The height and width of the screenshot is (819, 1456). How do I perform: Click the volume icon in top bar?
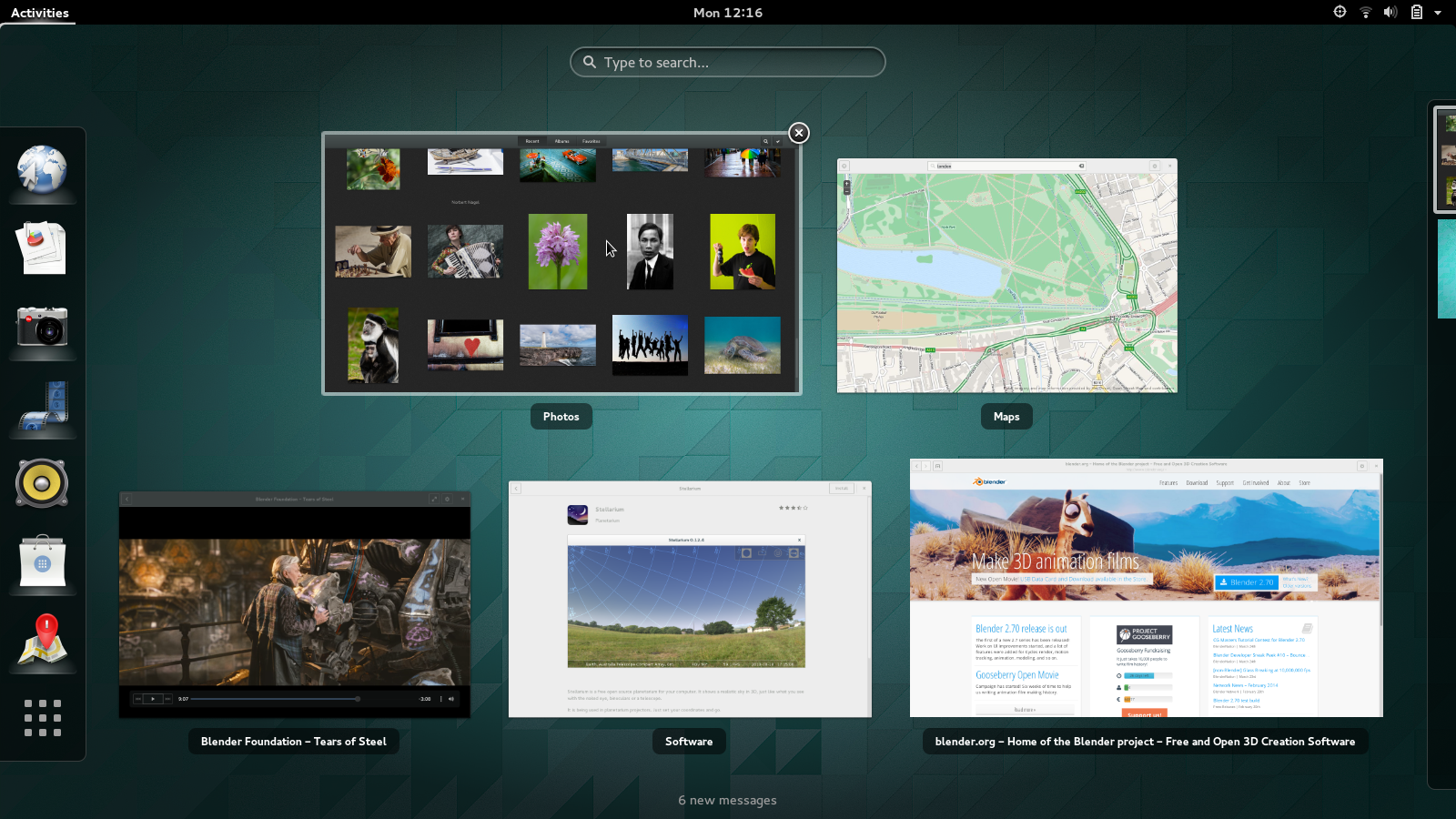tap(1390, 13)
